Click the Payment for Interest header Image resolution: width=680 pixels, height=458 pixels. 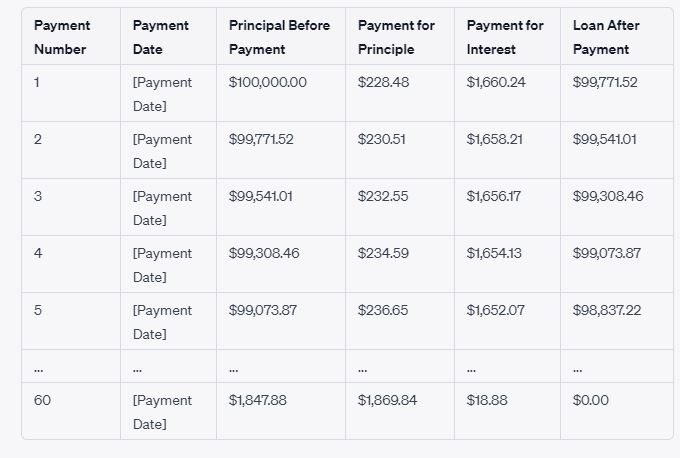pos(505,37)
